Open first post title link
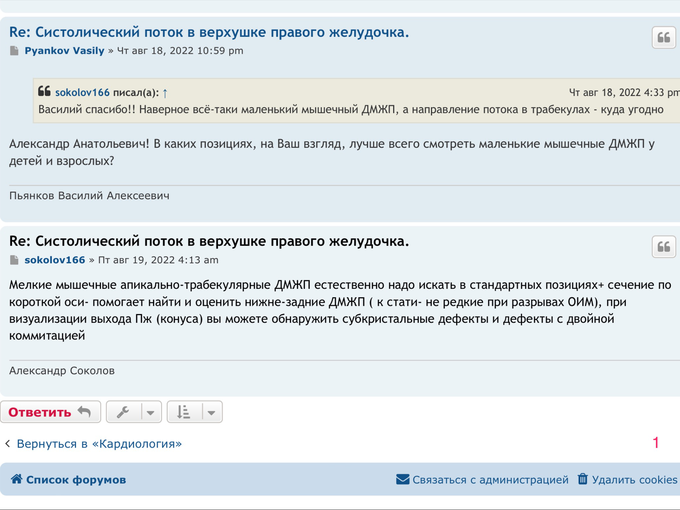 pyautogui.click(x=209, y=32)
